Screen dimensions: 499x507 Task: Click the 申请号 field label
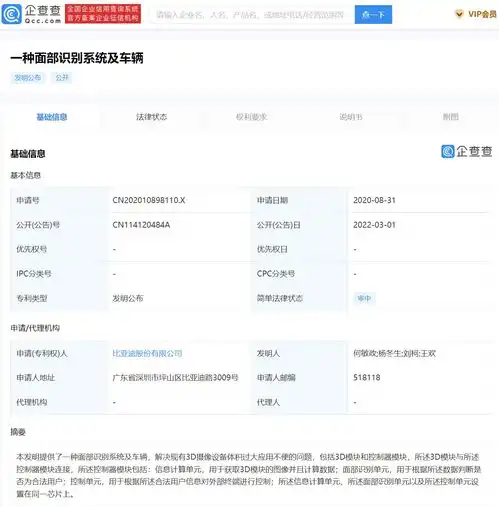coord(28,200)
